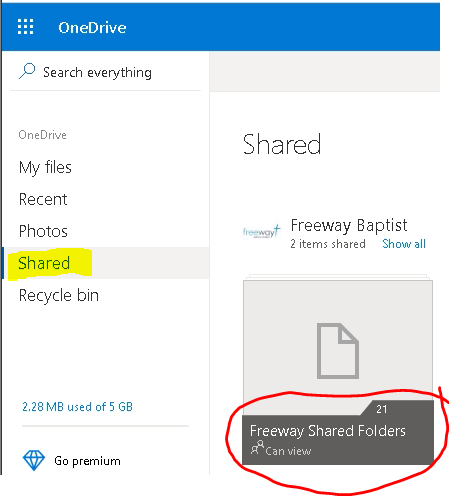Image resolution: width=449 pixels, height=496 pixels.
Task: Open Photos in sidebar
Action: pyautogui.click(x=43, y=231)
